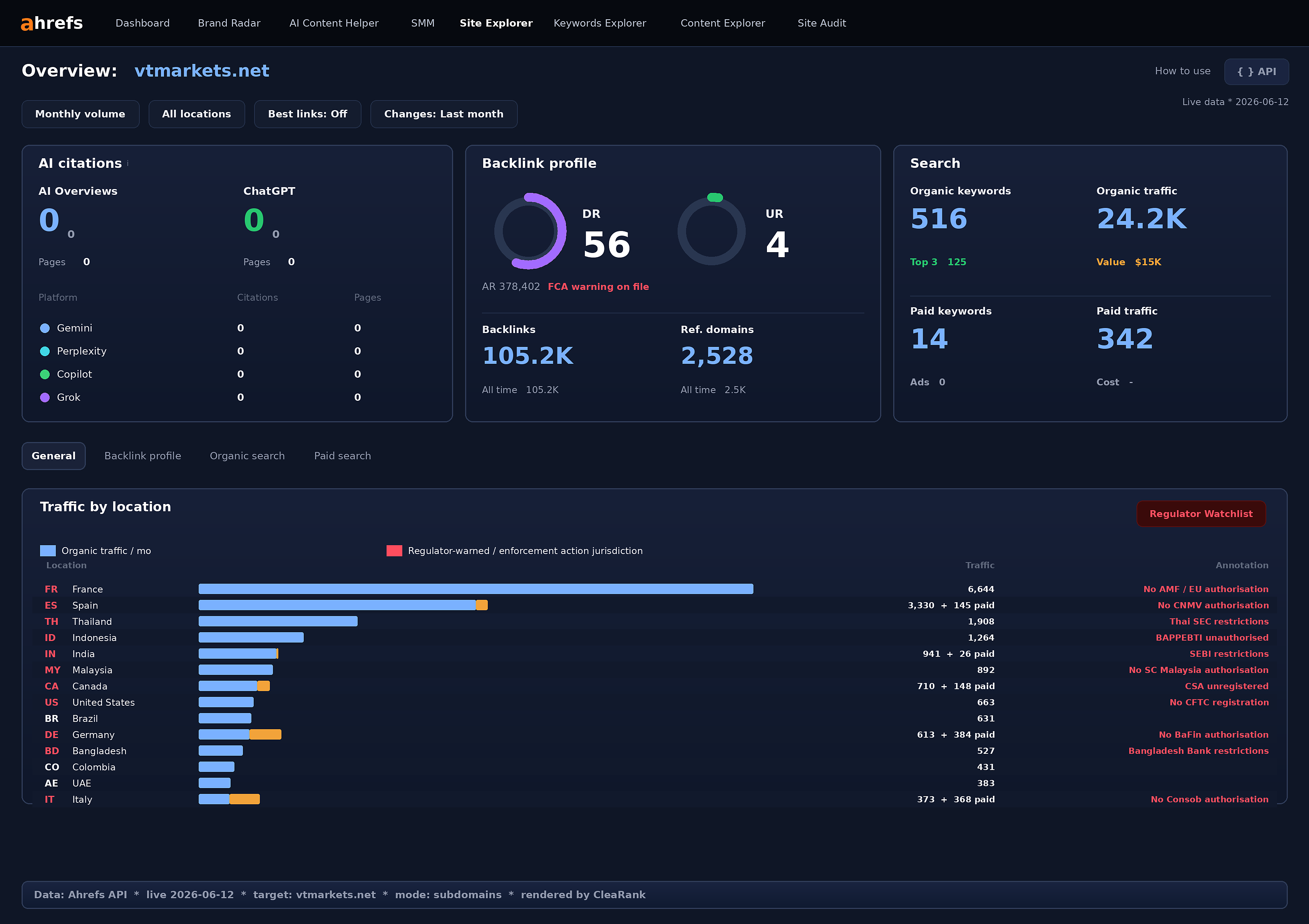This screenshot has height=924, width=1309.
Task: Switch to Organic search tab
Action: click(x=248, y=456)
